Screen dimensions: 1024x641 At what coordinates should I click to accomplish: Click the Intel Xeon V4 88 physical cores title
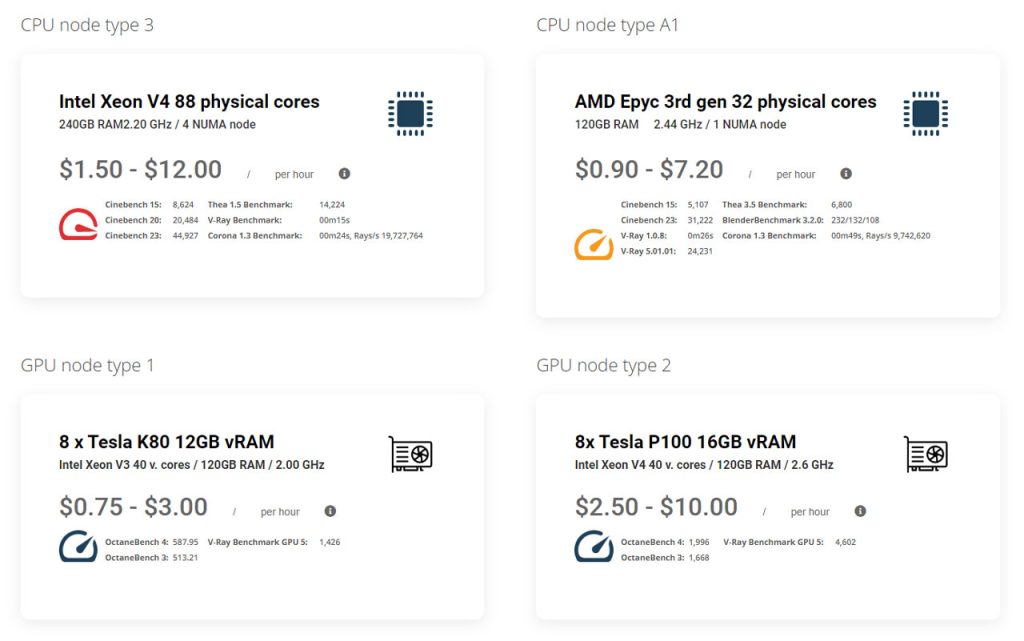[x=188, y=101]
